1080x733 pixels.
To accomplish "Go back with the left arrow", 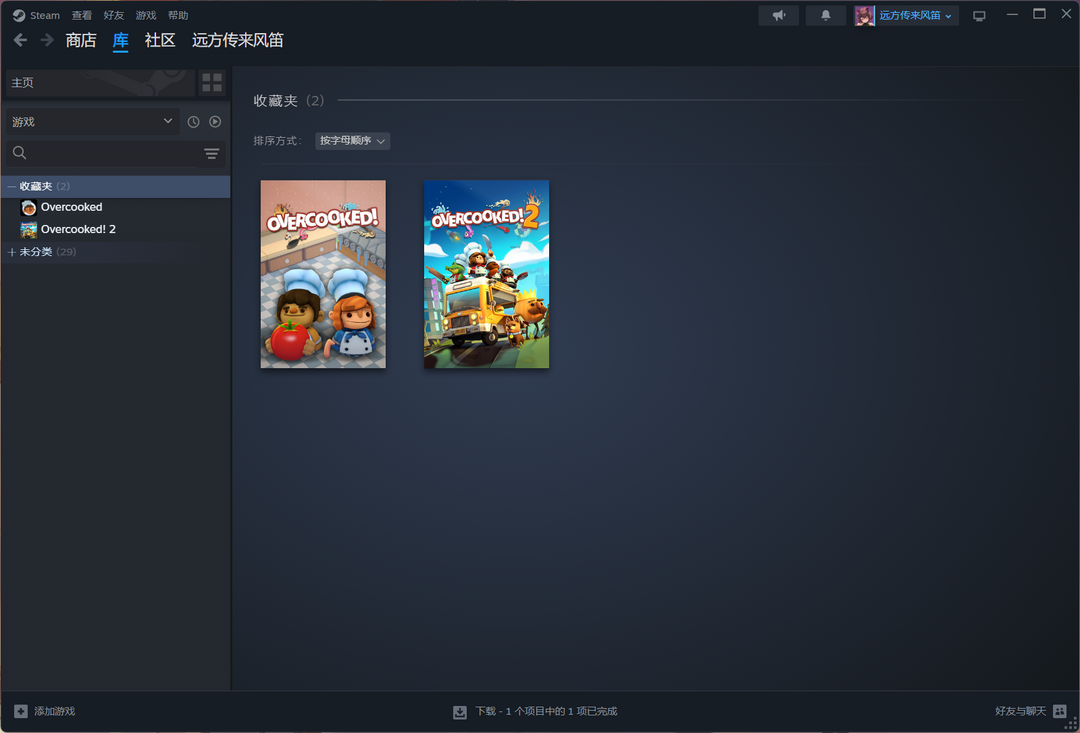I will click(x=21, y=40).
